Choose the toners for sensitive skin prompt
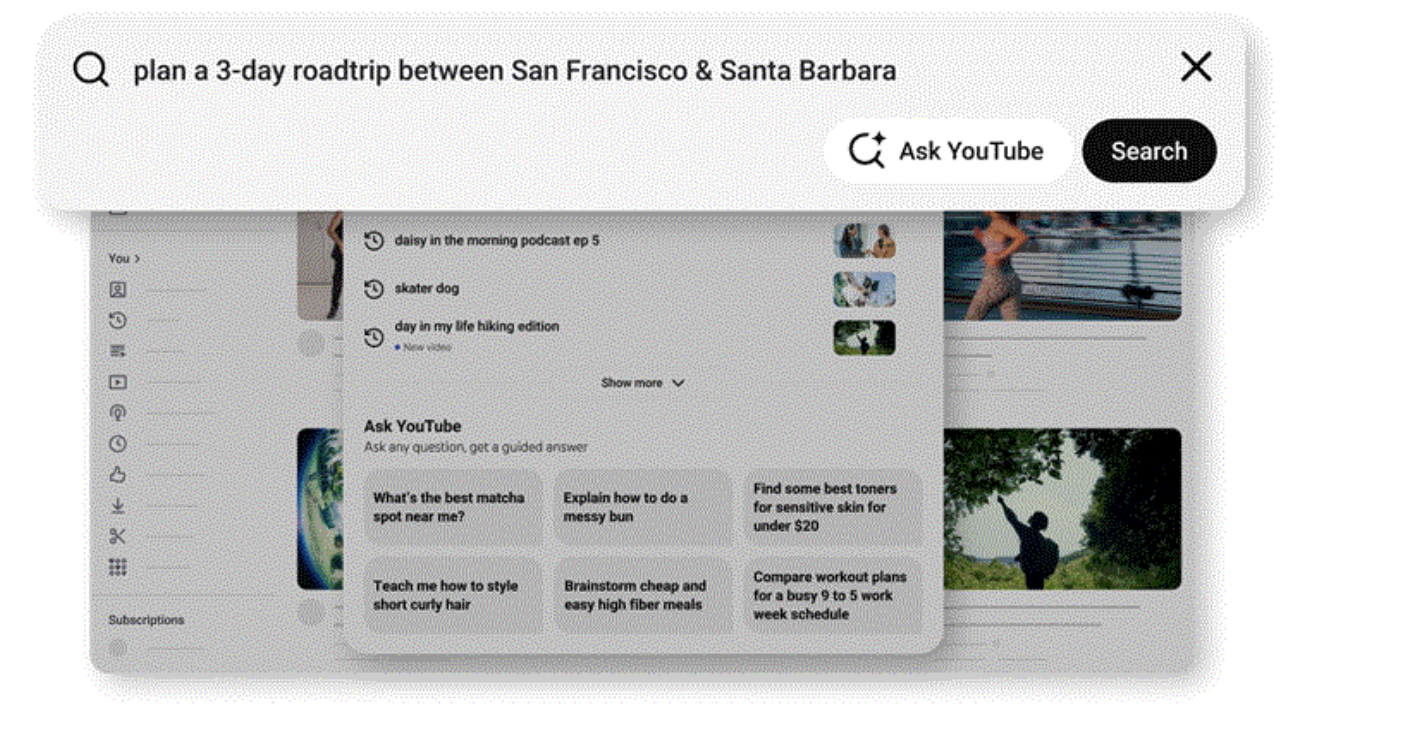The height and width of the screenshot is (744, 1402). pos(833,507)
